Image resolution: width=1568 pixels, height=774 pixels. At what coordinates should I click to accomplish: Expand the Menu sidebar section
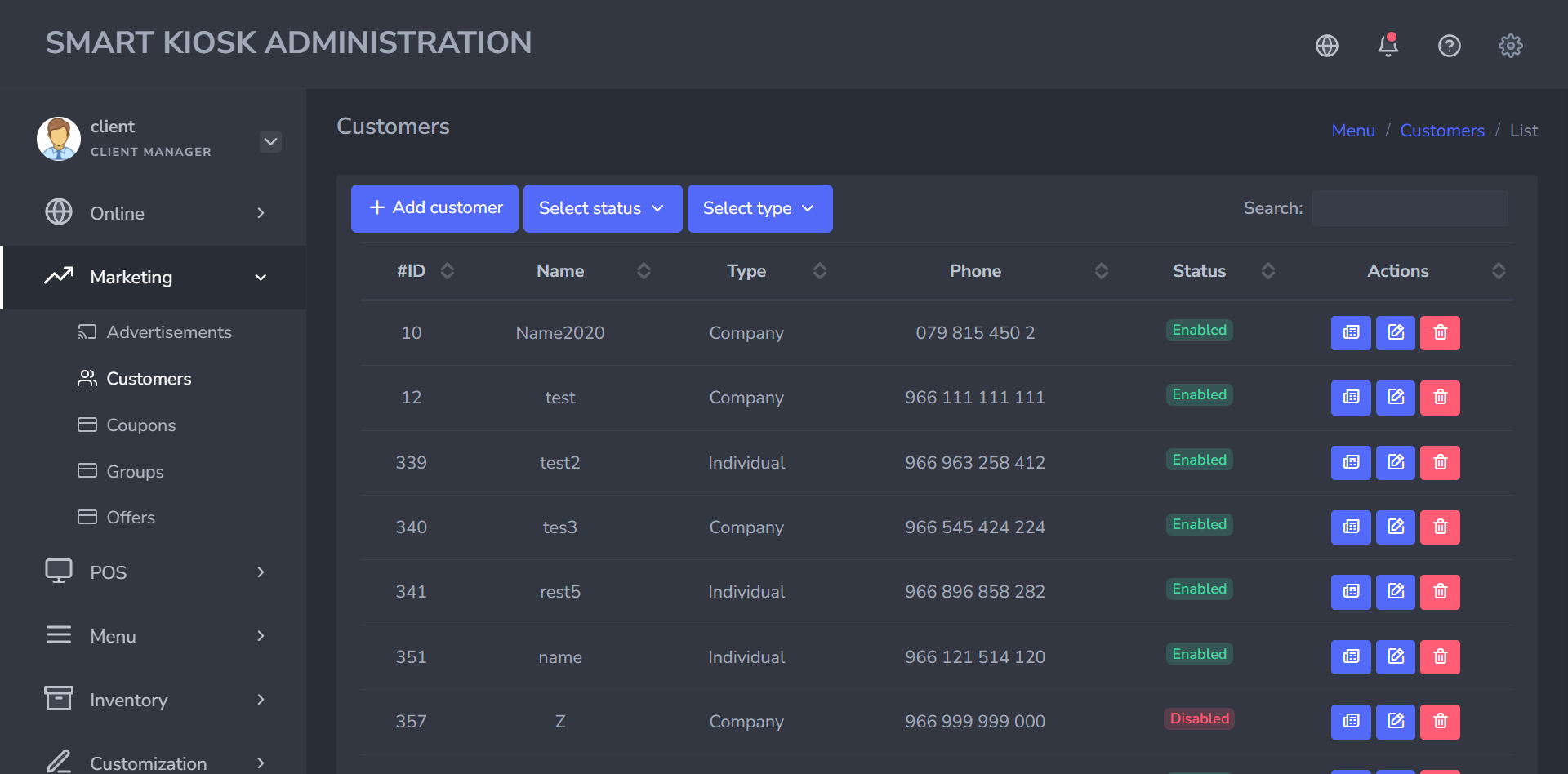tap(154, 636)
